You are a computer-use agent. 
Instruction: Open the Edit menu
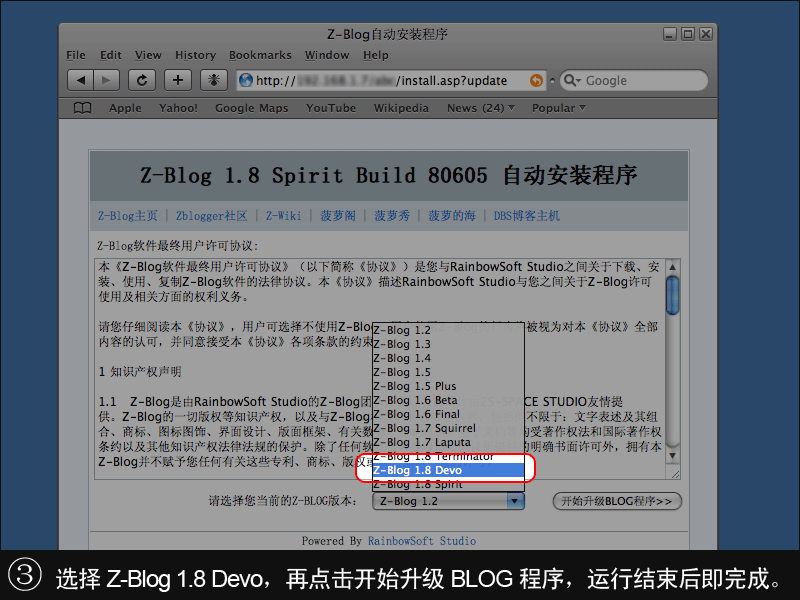tap(111, 55)
